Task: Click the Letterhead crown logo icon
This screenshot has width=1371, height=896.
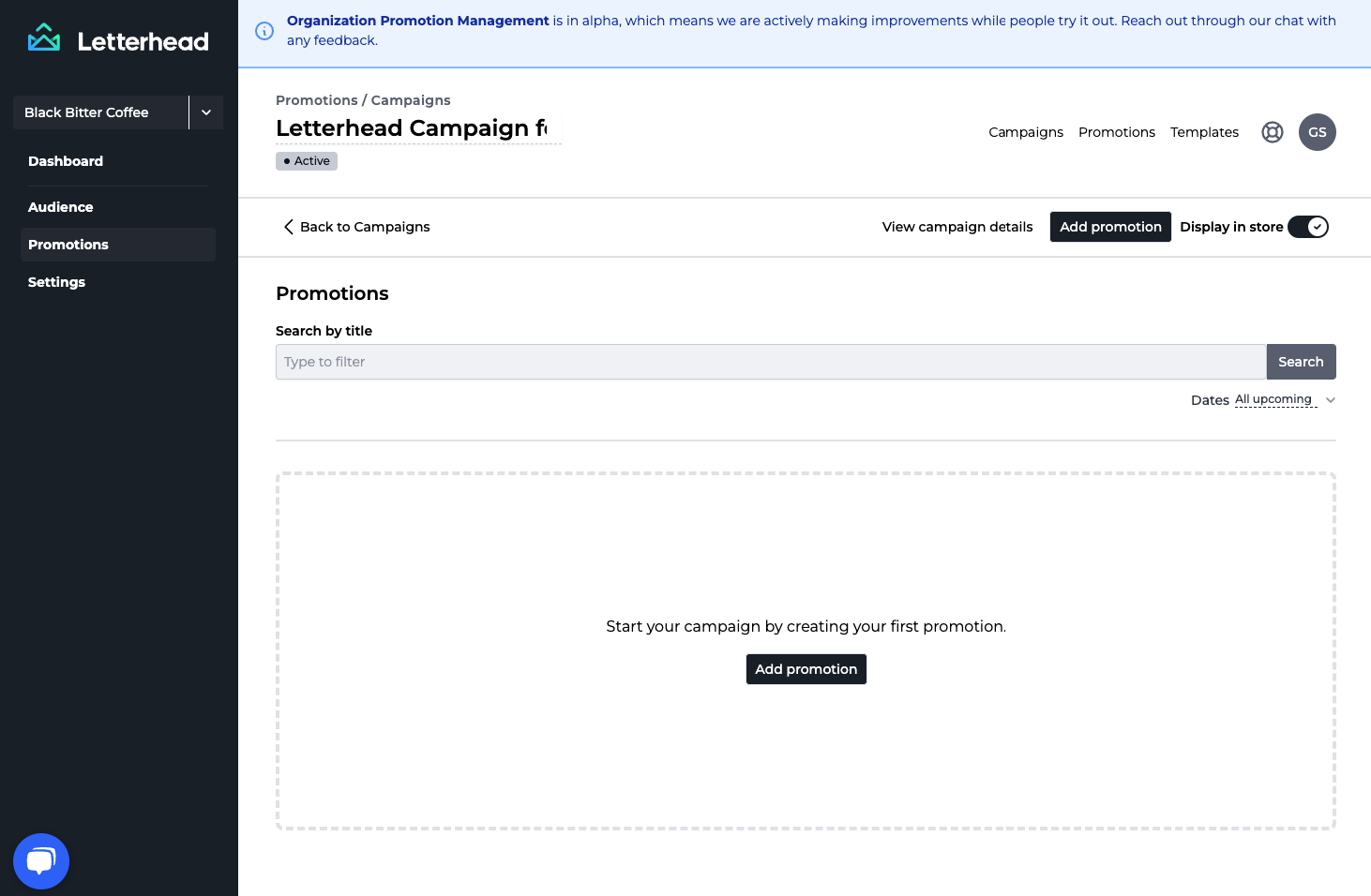Action: 44,37
